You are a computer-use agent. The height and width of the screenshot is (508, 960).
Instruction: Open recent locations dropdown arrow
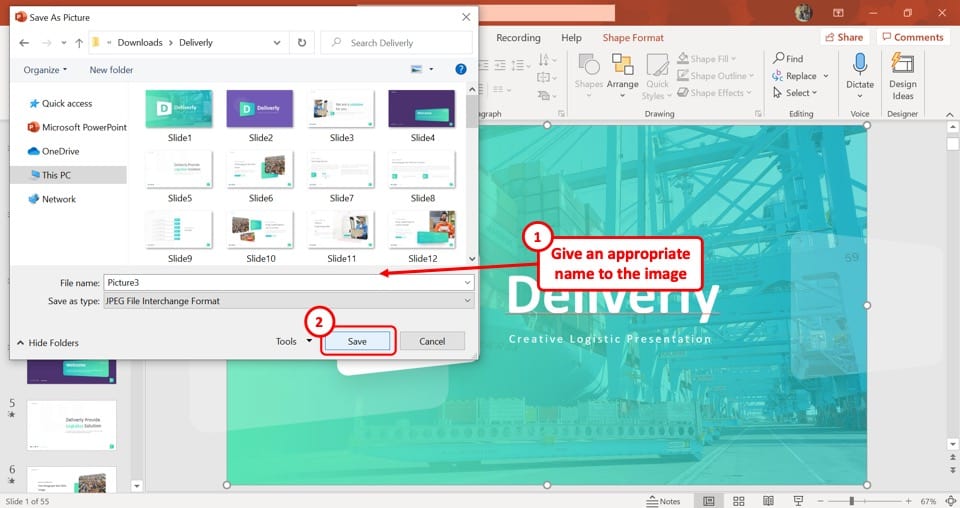[64, 43]
